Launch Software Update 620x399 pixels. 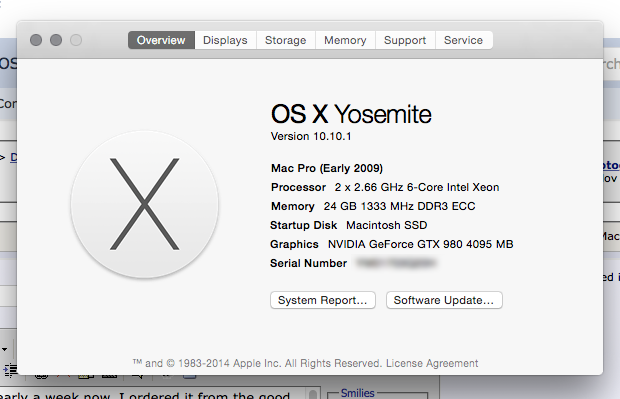coord(444,300)
